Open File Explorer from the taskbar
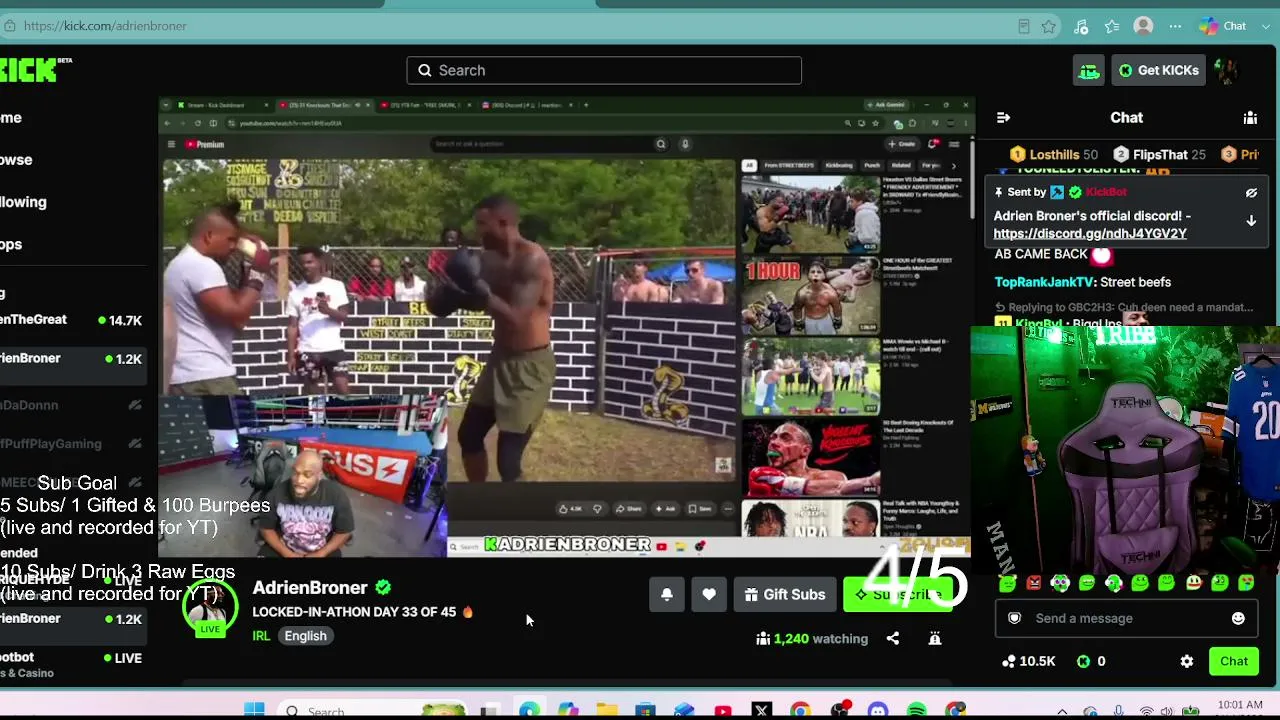The image size is (1280, 720). click(x=607, y=711)
